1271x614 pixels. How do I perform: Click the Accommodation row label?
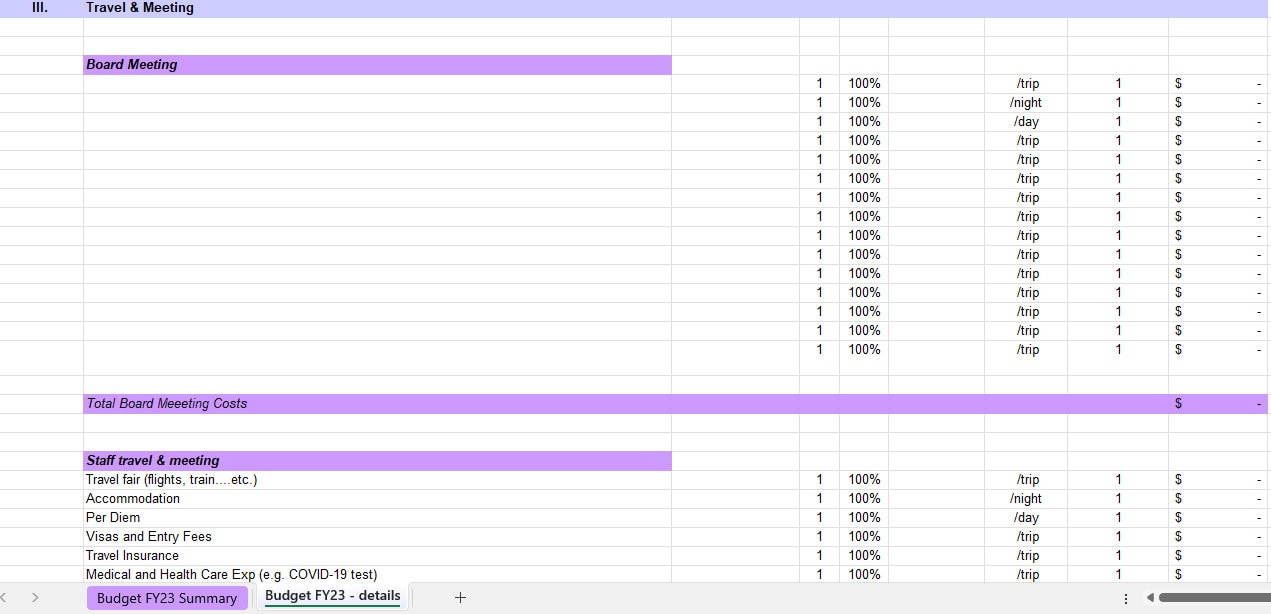coord(133,498)
